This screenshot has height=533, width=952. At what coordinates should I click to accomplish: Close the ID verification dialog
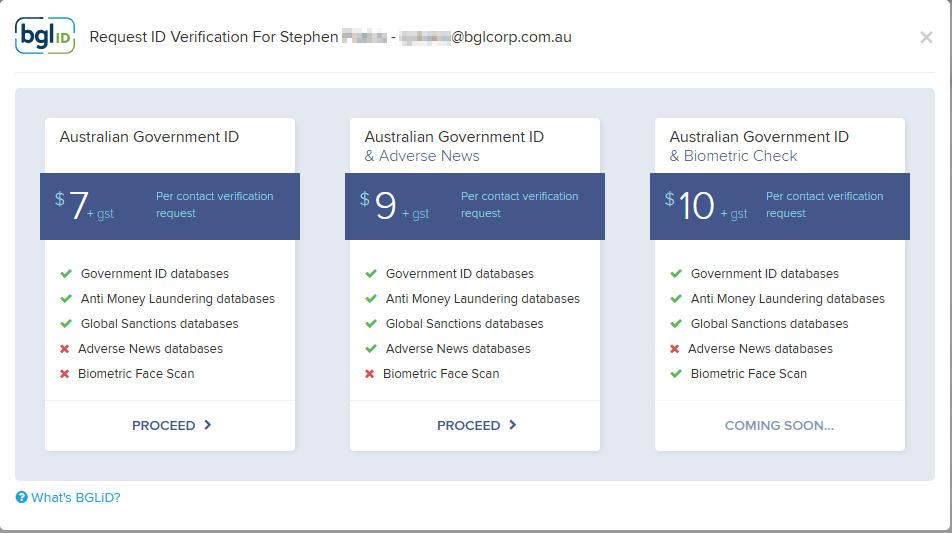point(926,38)
